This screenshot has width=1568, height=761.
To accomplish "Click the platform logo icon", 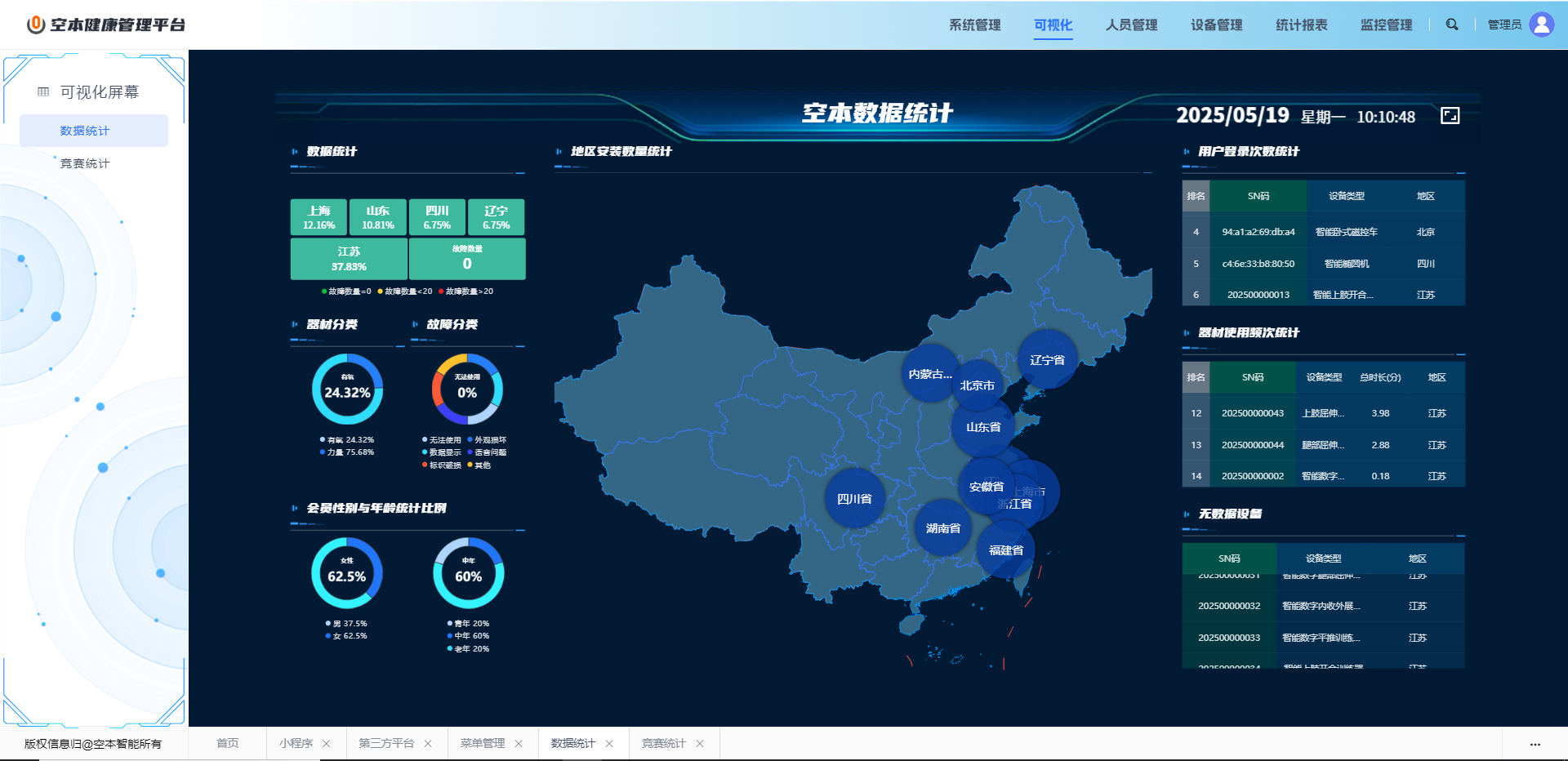I will click(x=35, y=24).
